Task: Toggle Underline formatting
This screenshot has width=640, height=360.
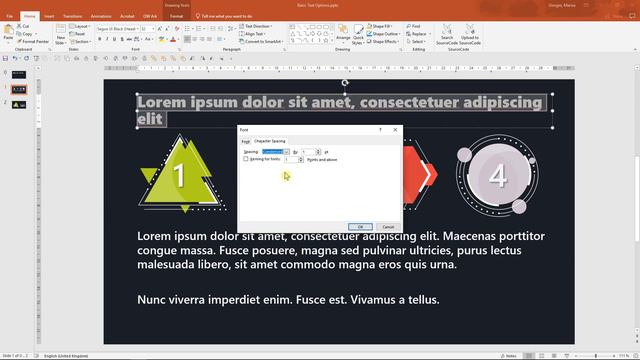Action: pyautogui.click(x=114, y=40)
